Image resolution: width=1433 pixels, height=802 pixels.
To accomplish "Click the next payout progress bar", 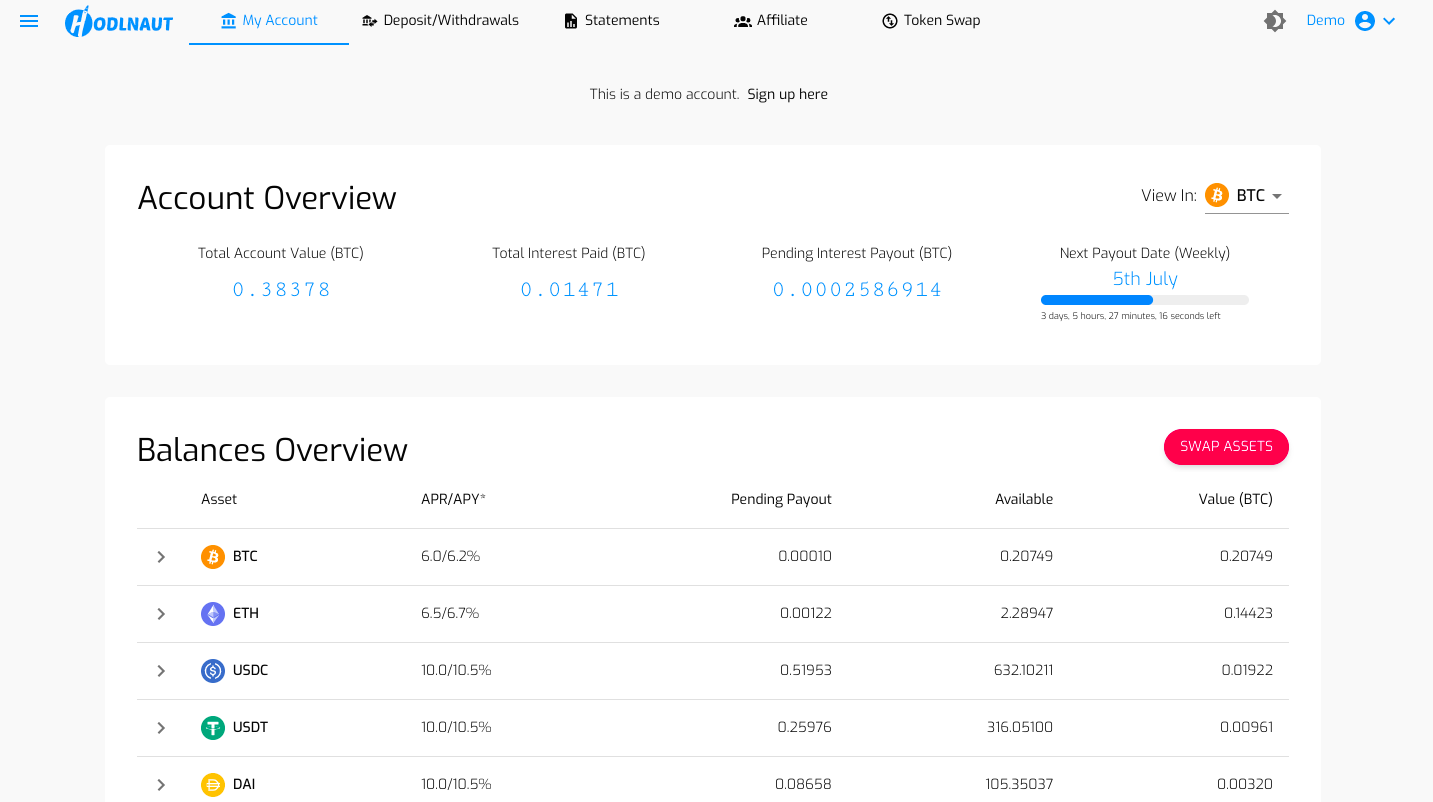I will pyautogui.click(x=1144, y=300).
